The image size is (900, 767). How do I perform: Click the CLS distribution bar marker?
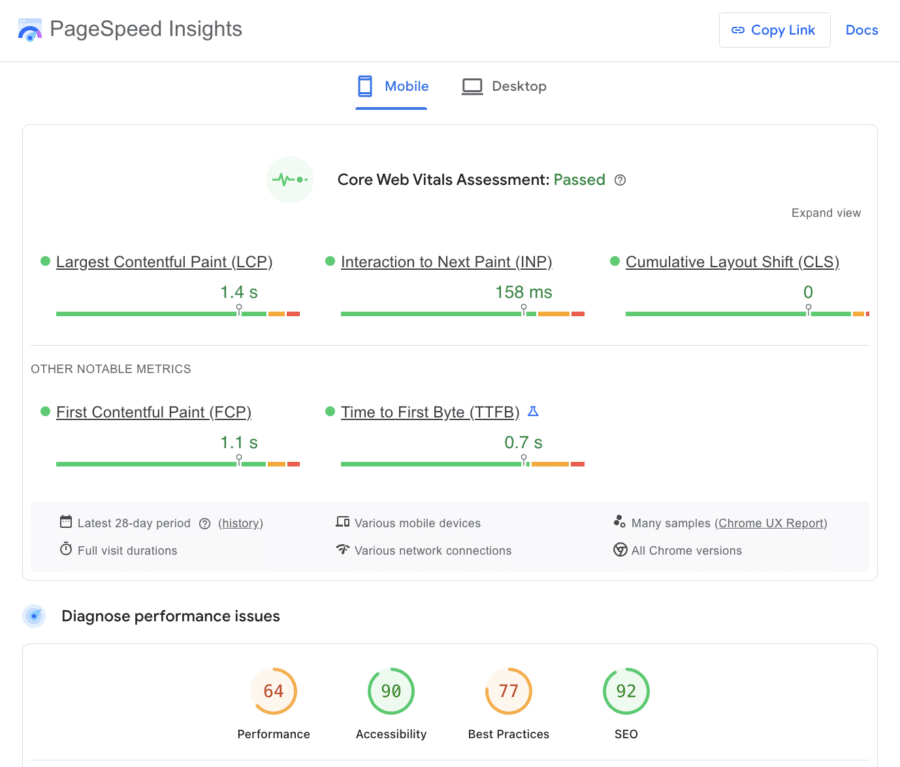coord(808,310)
